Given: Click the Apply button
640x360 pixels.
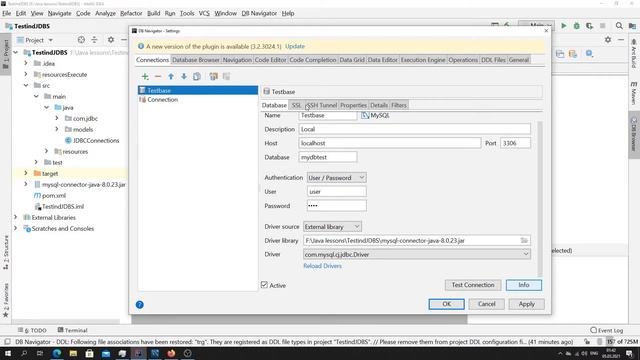Looking at the screenshot, I should (527, 304).
